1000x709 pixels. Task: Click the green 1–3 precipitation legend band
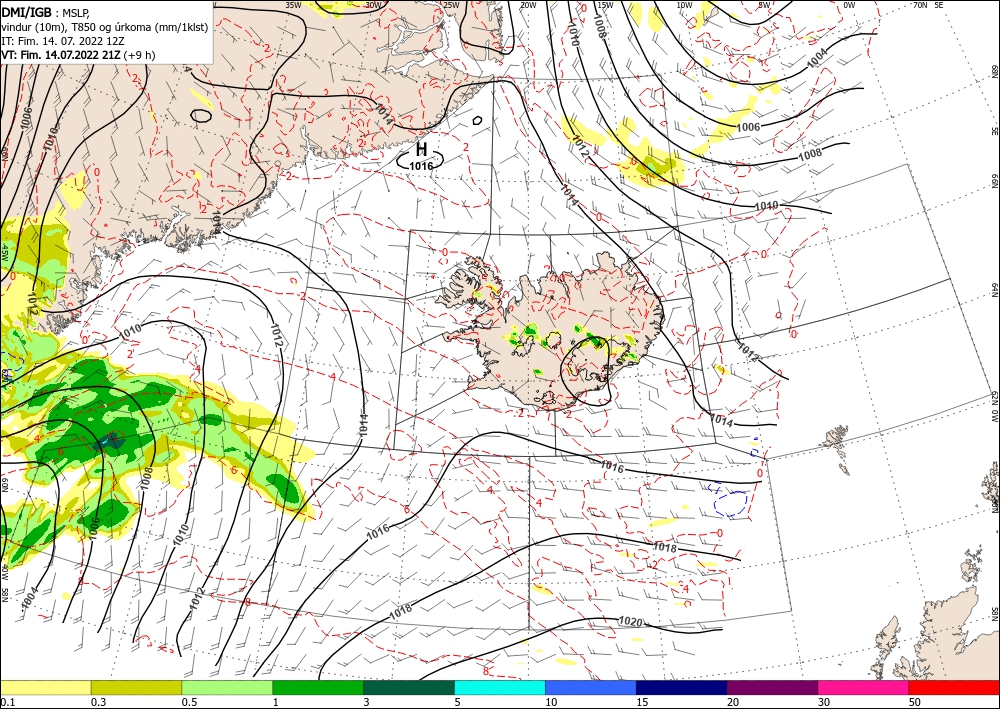pyautogui.click(x=318, y=687)
